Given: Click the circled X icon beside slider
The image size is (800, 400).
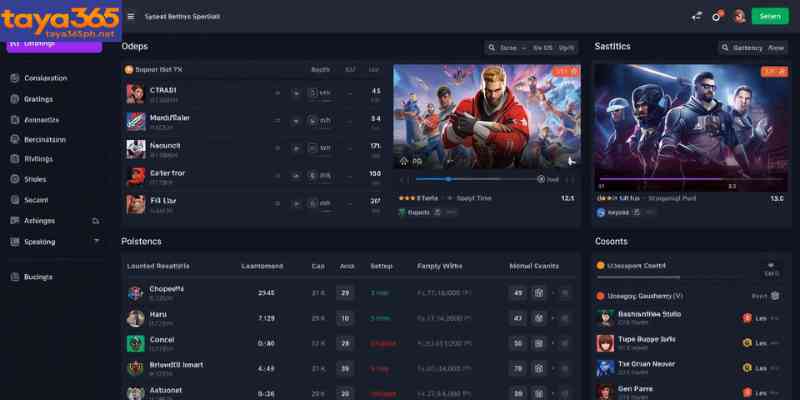Looking at the screenshot, I should pyautogui.click(x=541, y=179).
